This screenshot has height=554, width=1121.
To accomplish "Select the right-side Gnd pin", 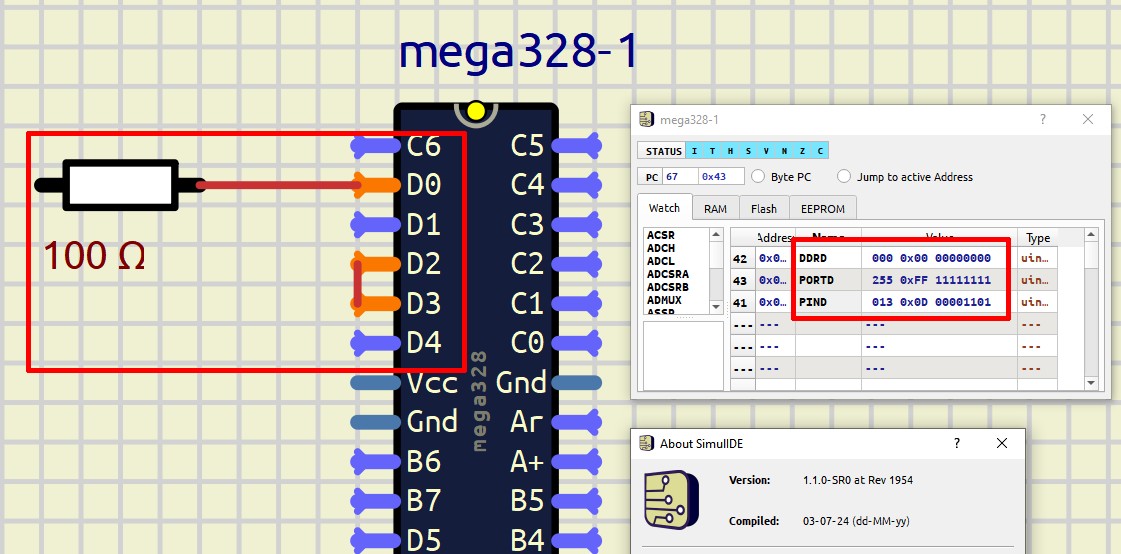I will click(577, 382).
